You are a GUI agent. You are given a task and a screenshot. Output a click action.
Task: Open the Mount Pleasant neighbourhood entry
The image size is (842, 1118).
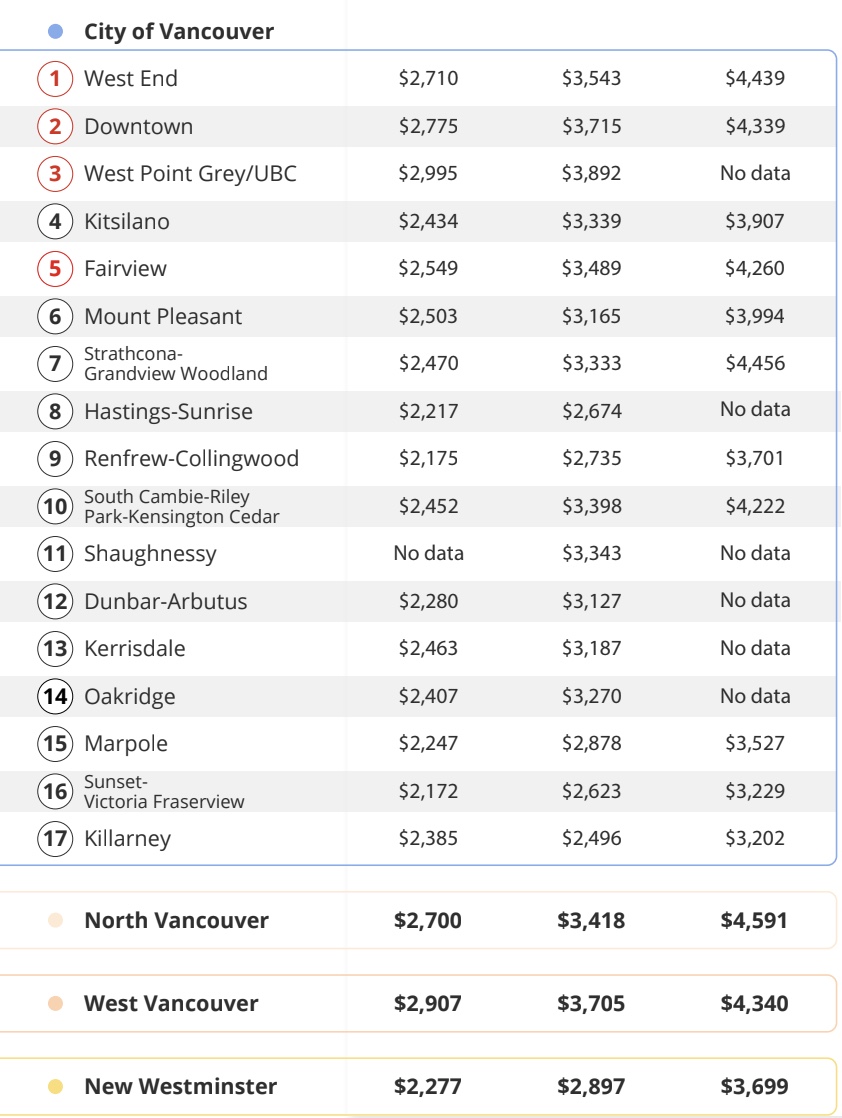click(163, 316)
